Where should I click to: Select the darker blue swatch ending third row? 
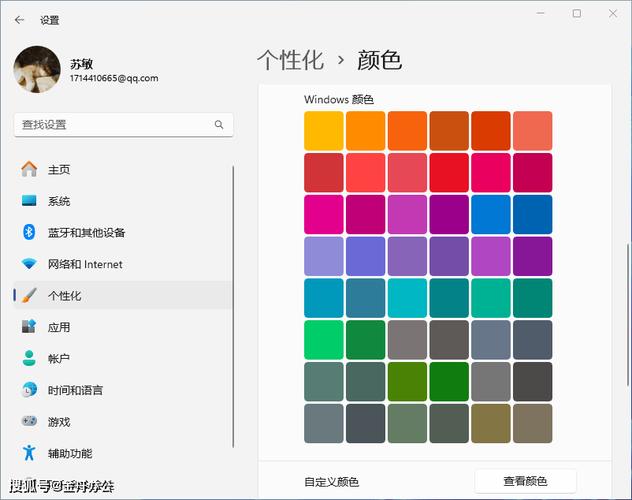click(532, 214)
